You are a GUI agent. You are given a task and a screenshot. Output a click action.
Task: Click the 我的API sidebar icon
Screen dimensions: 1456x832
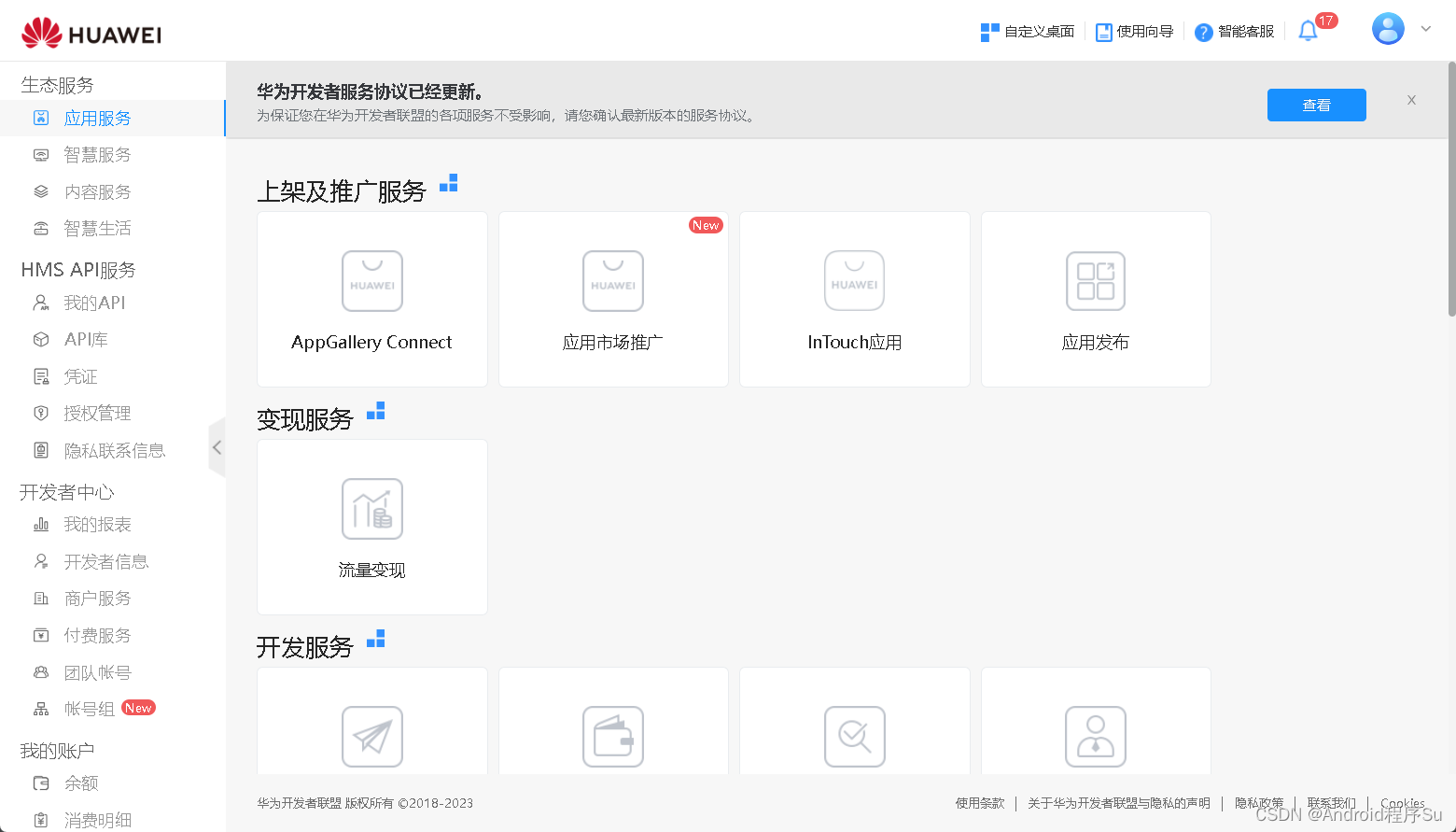(x=41, y=303)
